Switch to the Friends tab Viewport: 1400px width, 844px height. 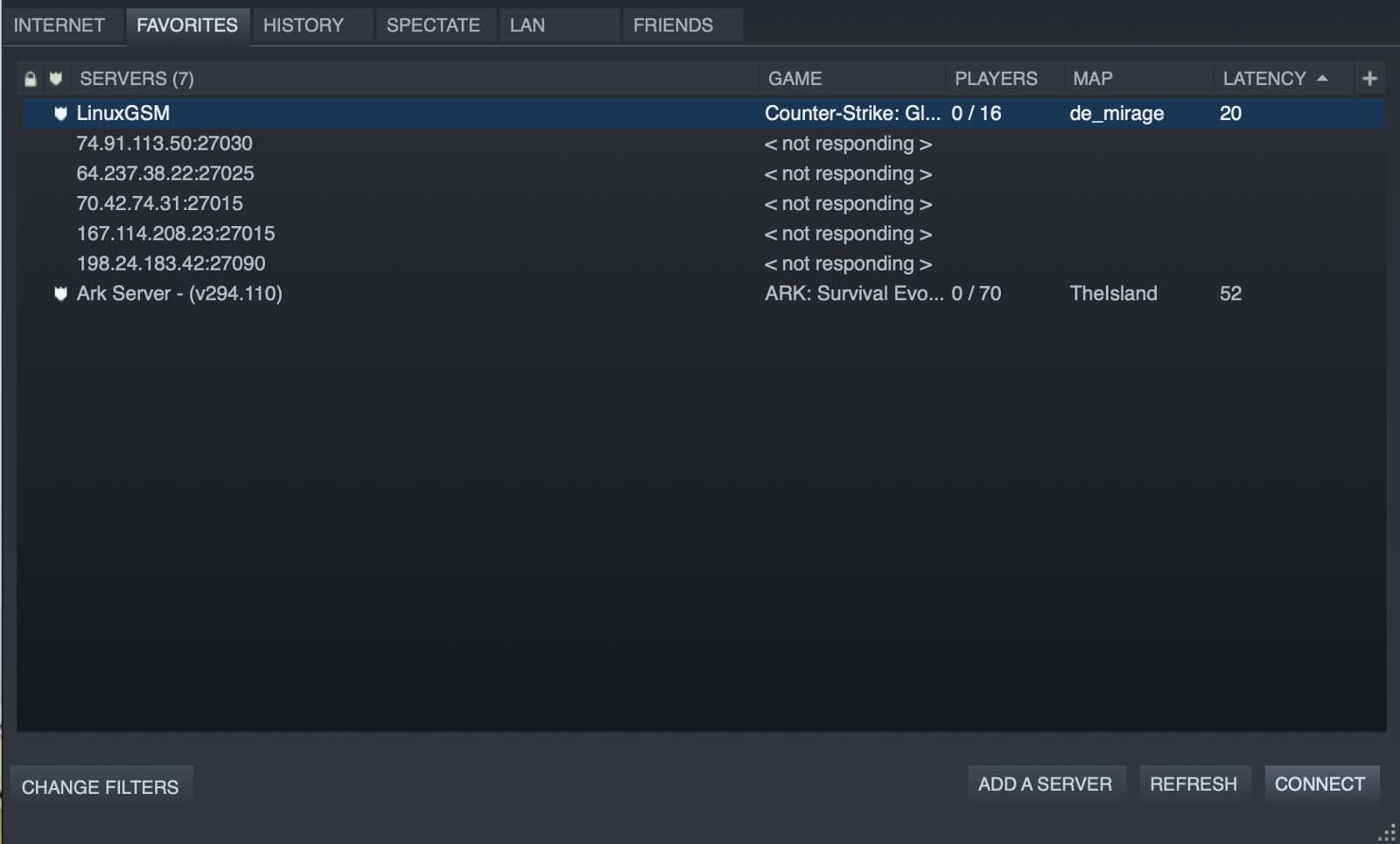click(x=671, y=25)
